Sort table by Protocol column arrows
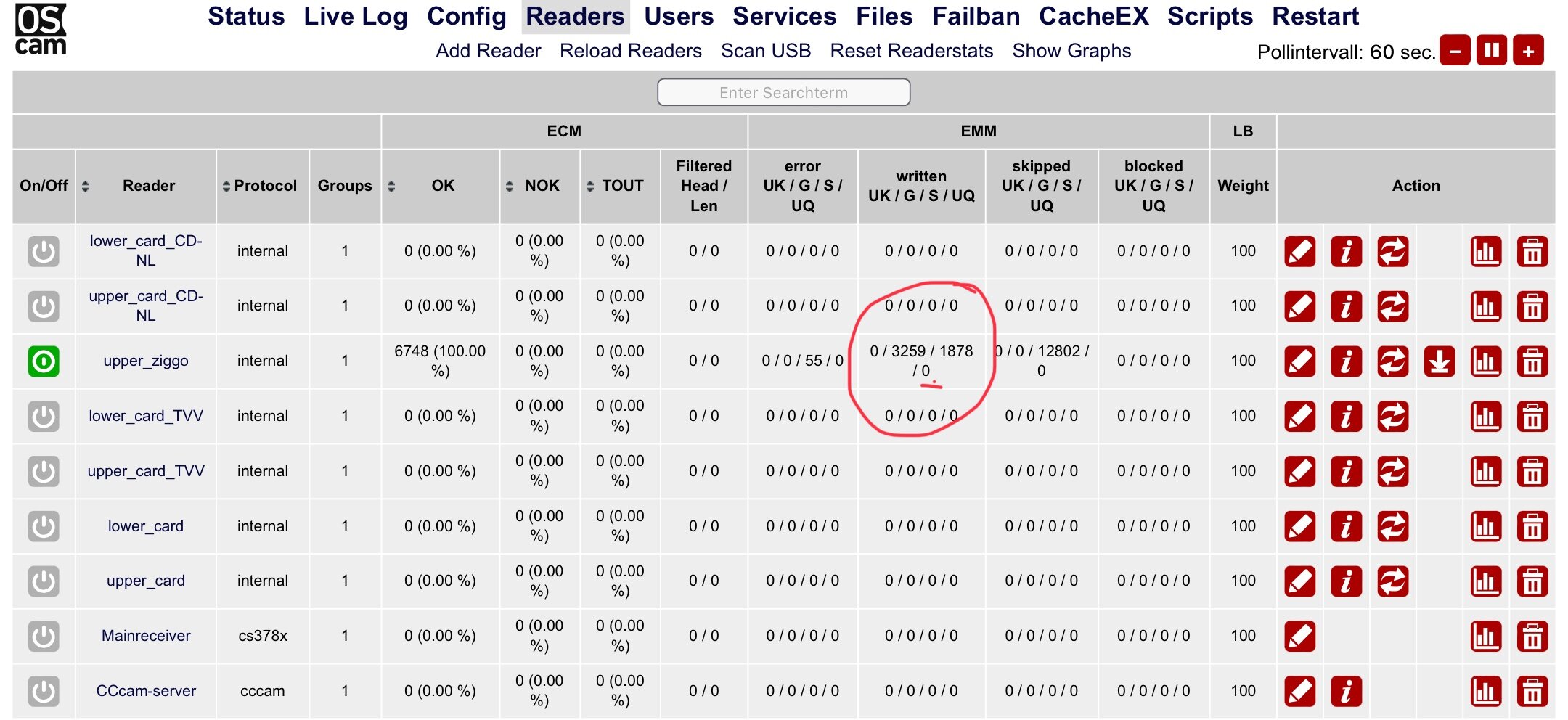The image size is (1568, 720). tap(226, 187)
